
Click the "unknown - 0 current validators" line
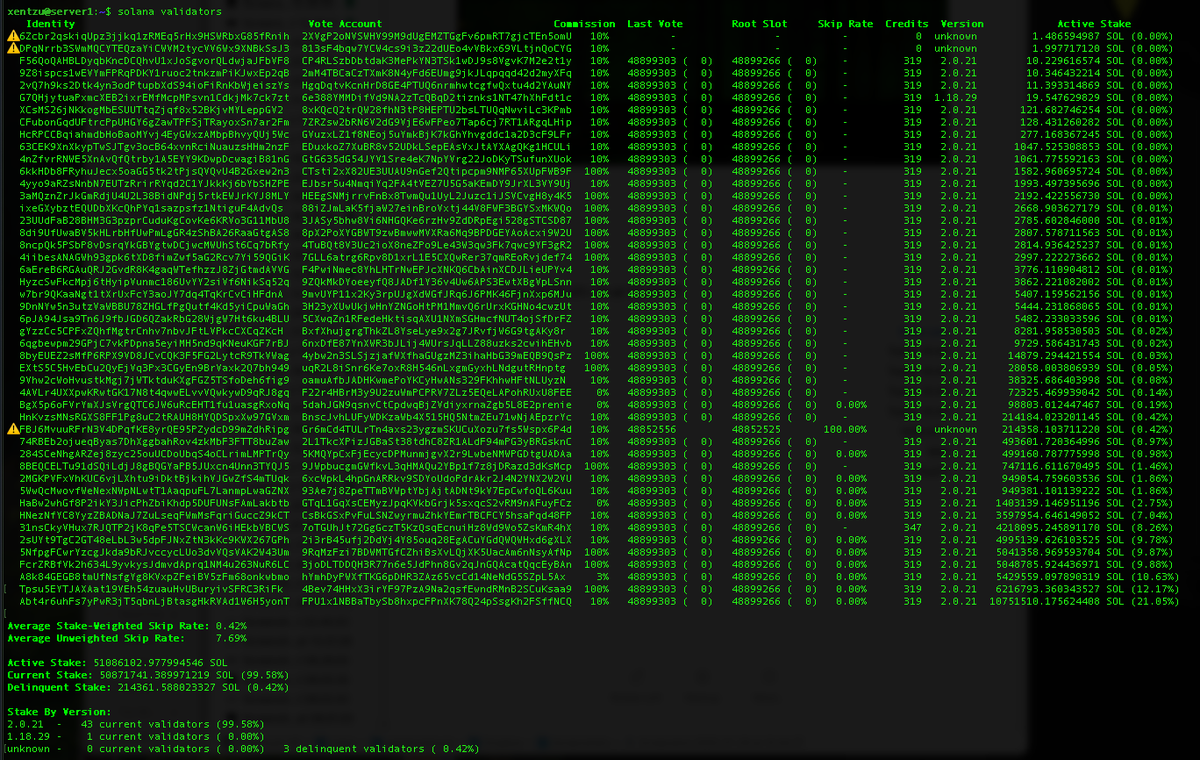[243, 747]
